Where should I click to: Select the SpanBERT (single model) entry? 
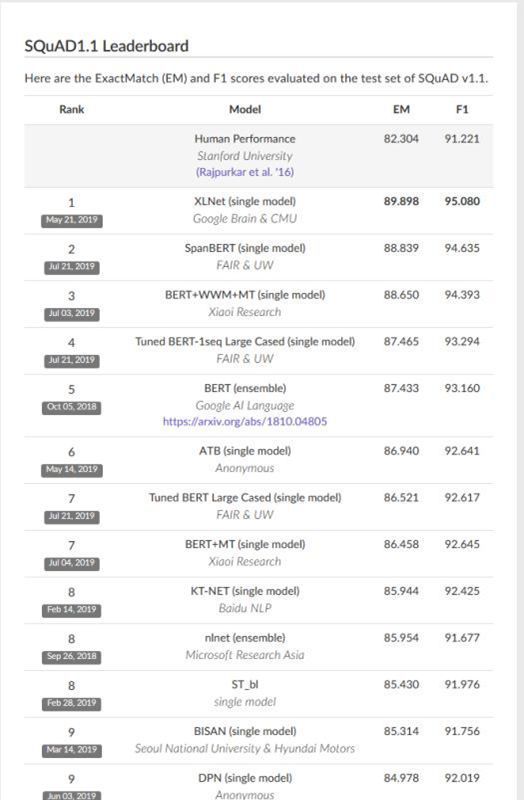point(245,248)
